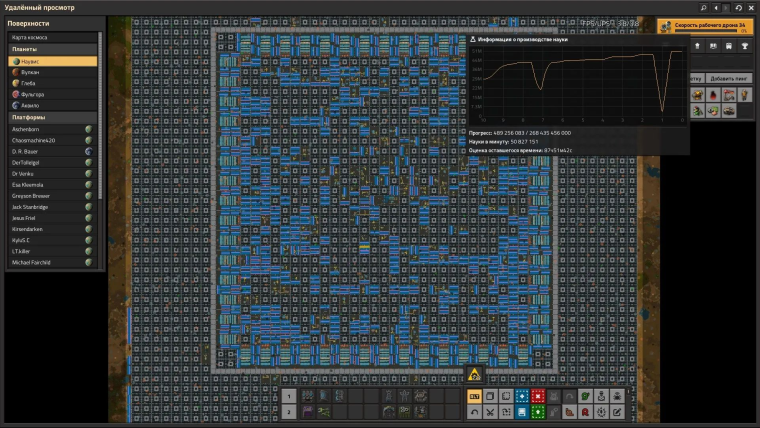Toggle the yellow alert warning icon

pyautogui.click(x=474, y=374)
